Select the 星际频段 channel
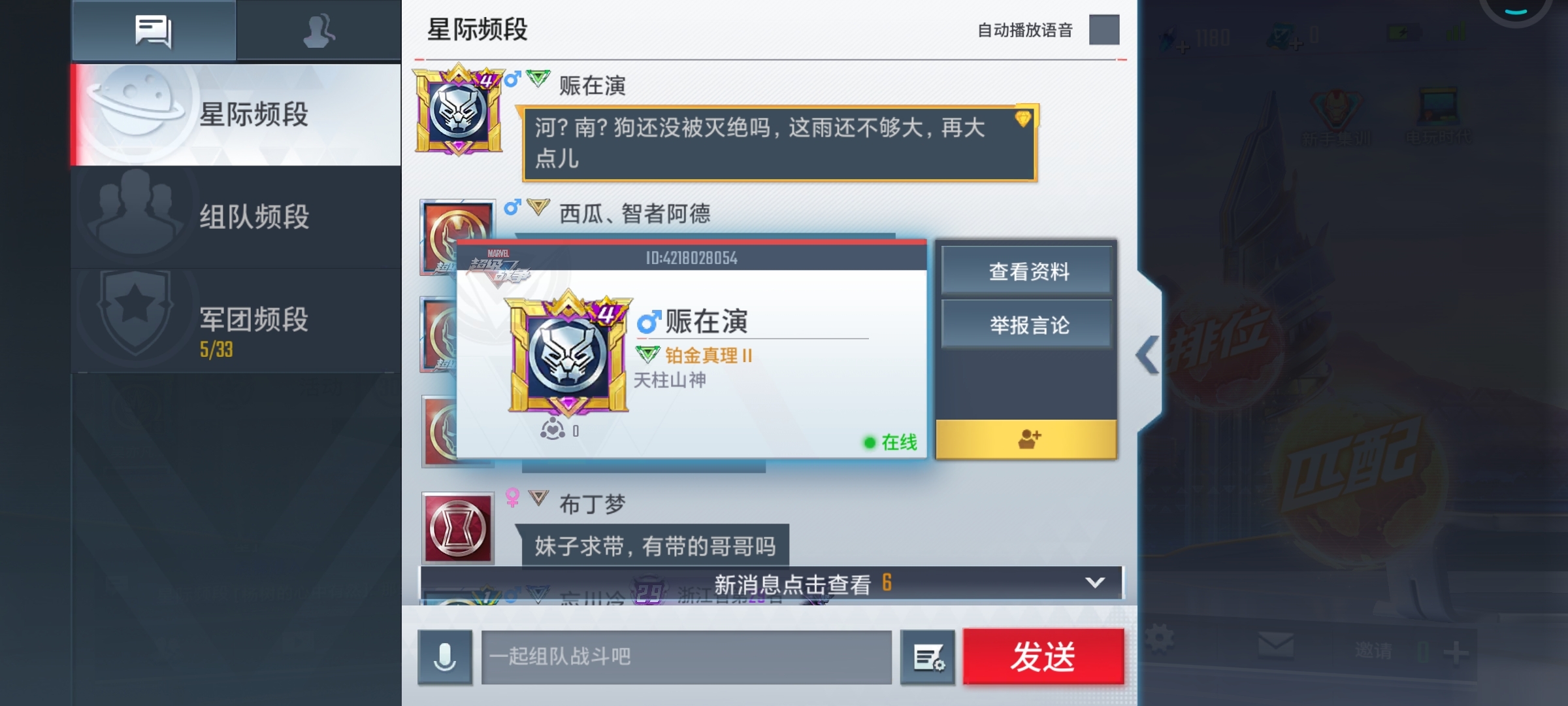This screenshot has width=1568, height=706. (237, 114)
